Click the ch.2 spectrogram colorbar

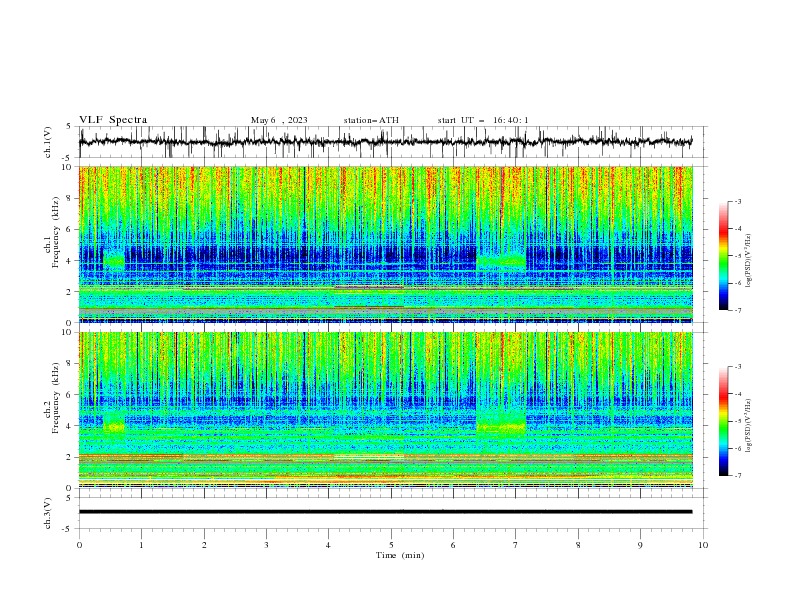coord(723,421)
